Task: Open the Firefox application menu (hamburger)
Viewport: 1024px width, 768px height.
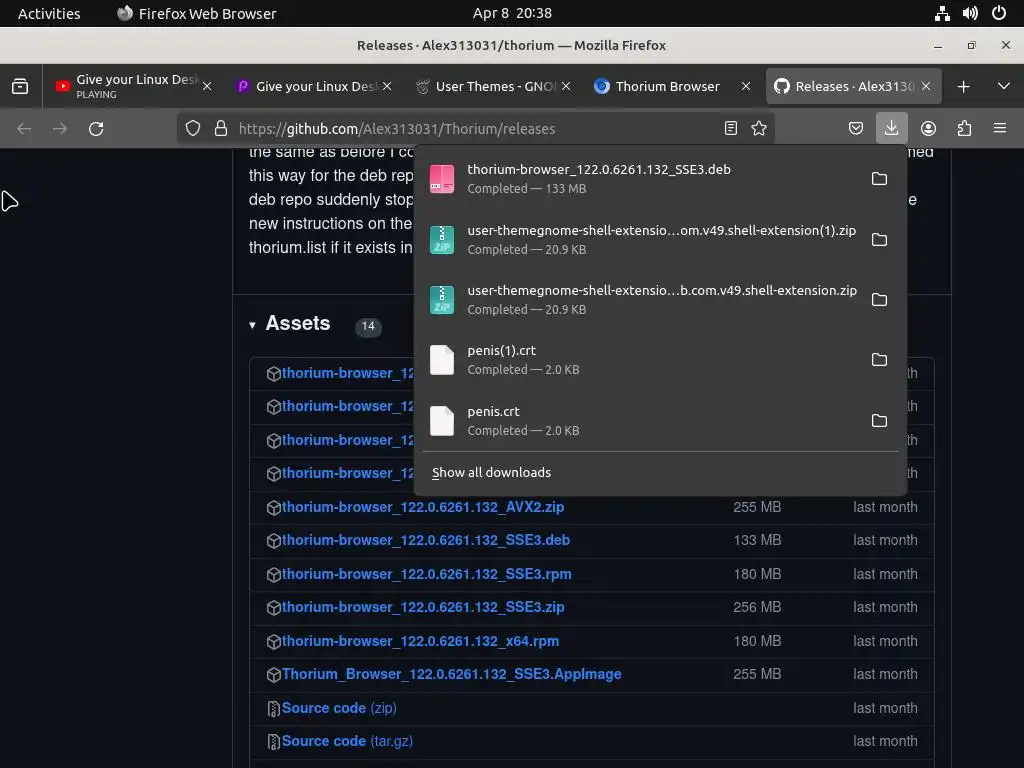Action: [1000, 128]
